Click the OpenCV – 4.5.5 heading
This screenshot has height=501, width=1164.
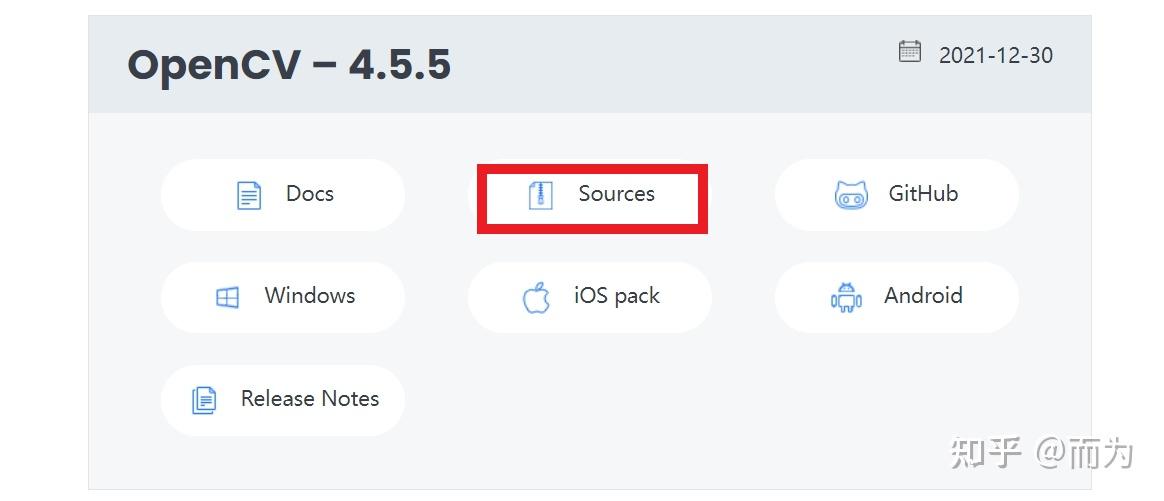289,66
